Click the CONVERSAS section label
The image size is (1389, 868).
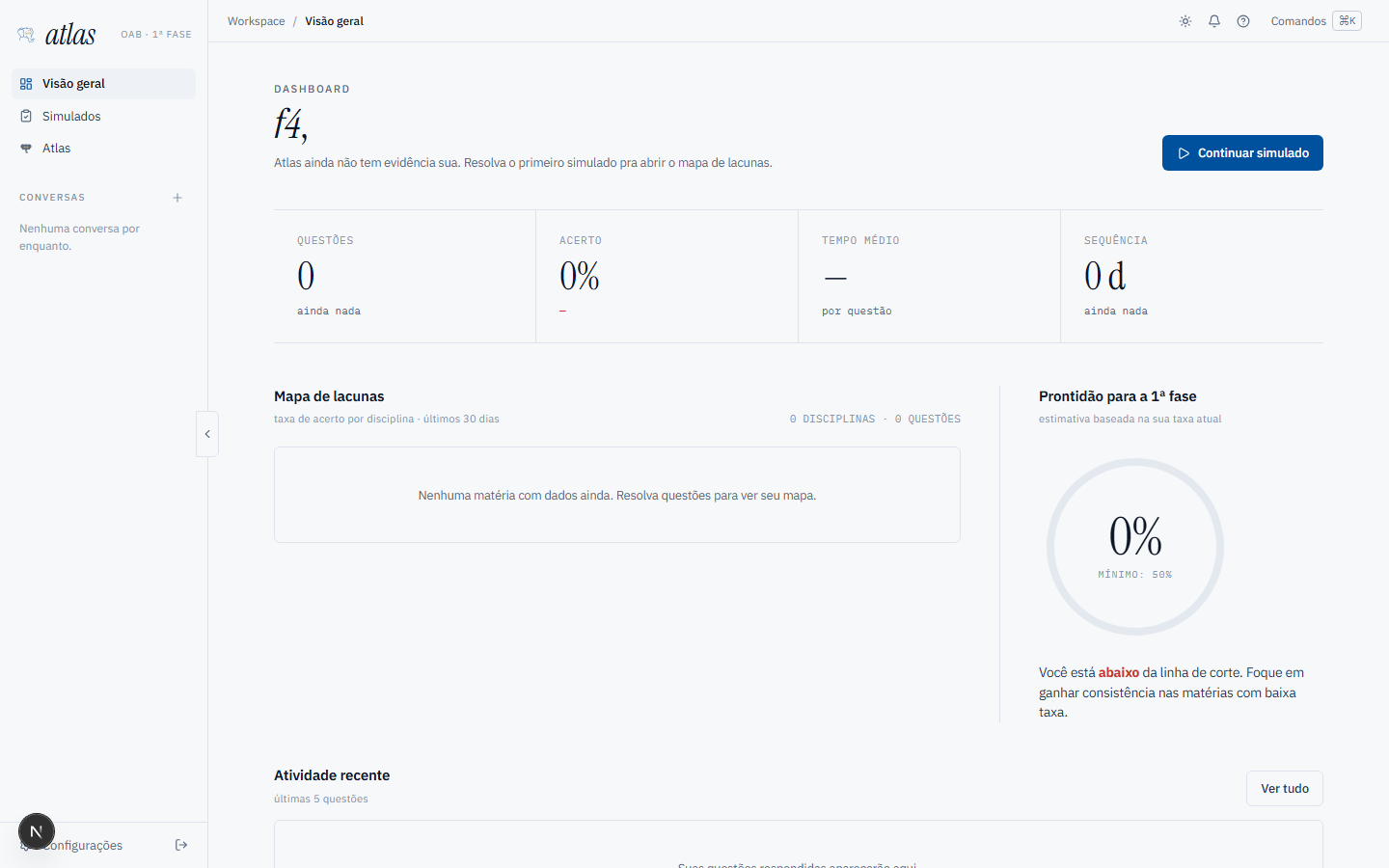tap(52, 198)
